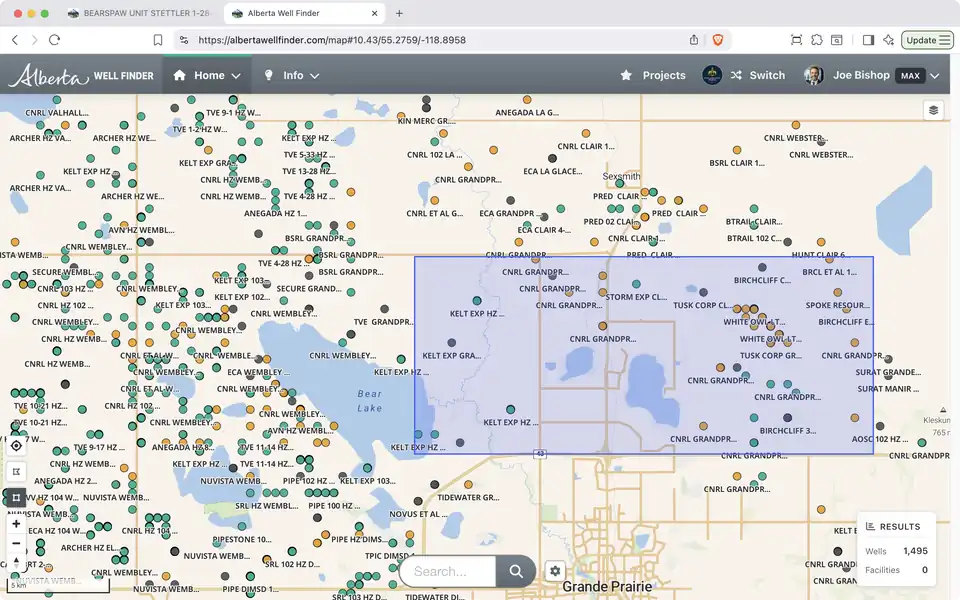Click the MAX plan badge

coord(910,76)
